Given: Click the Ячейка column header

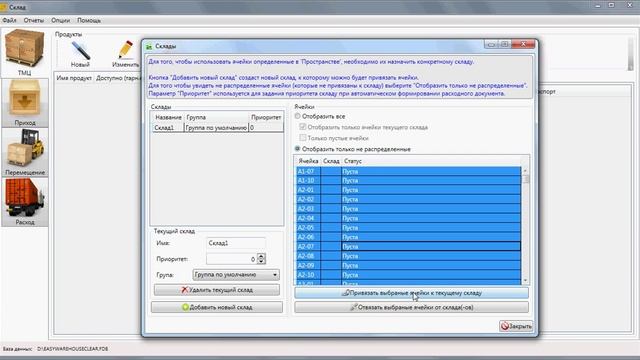Looking at the screenshot, I should 308,161.
